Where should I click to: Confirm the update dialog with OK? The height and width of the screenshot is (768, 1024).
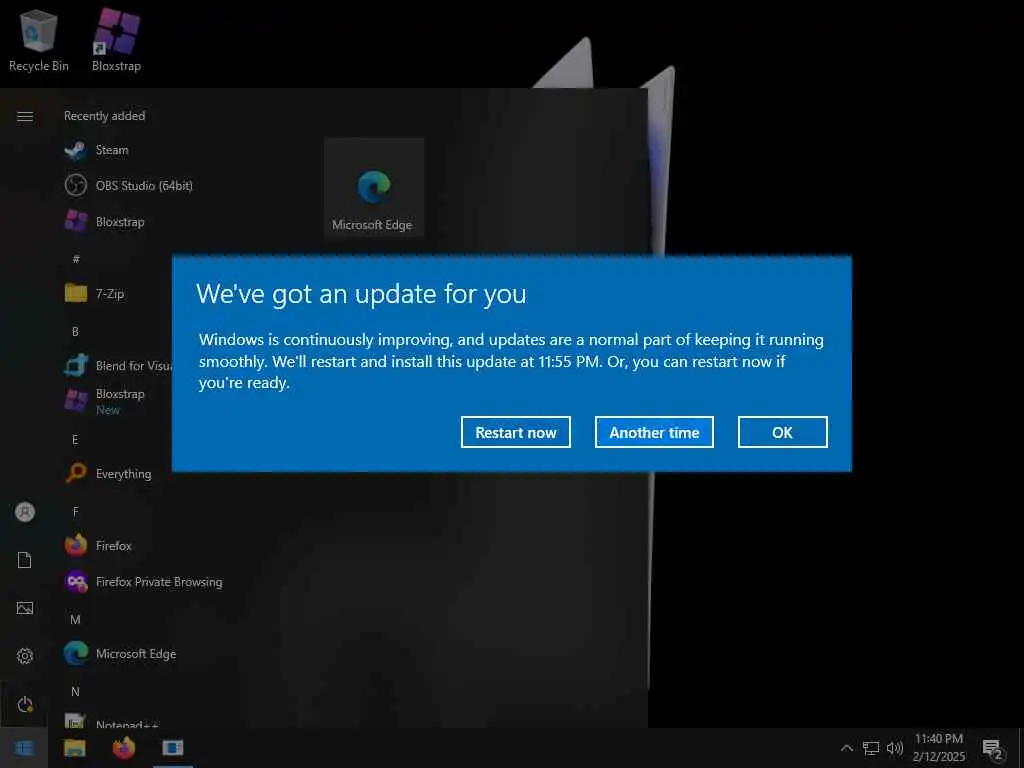click(x=782, y=432)
